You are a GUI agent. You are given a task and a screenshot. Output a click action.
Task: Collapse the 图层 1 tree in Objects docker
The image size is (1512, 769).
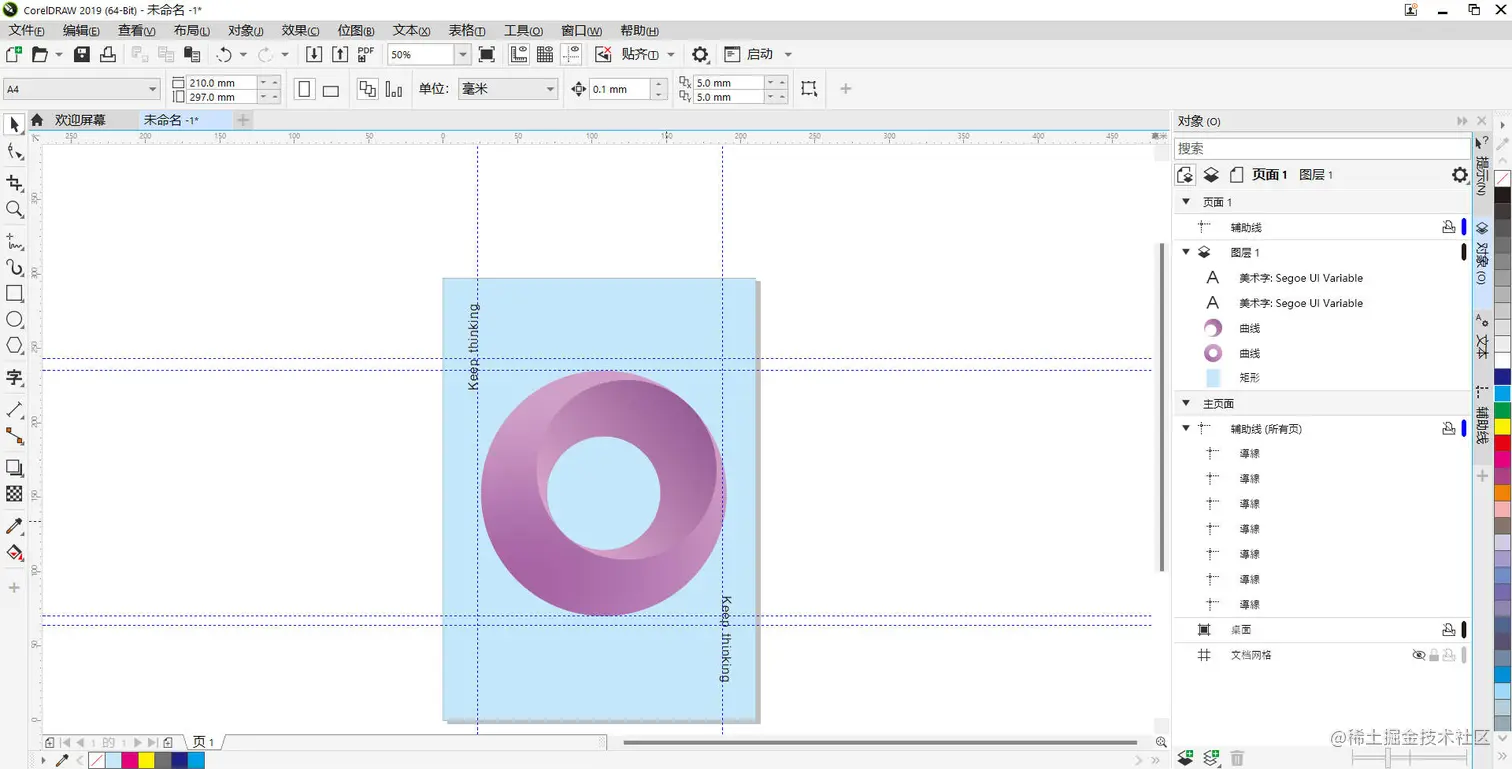point(1185,252)
